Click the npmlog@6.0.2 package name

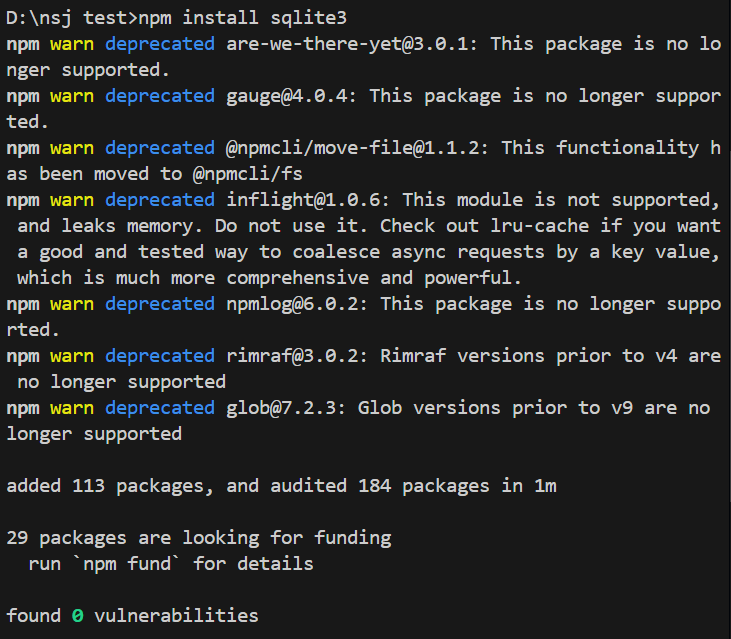pyautogui.click(x=297, y=304)
